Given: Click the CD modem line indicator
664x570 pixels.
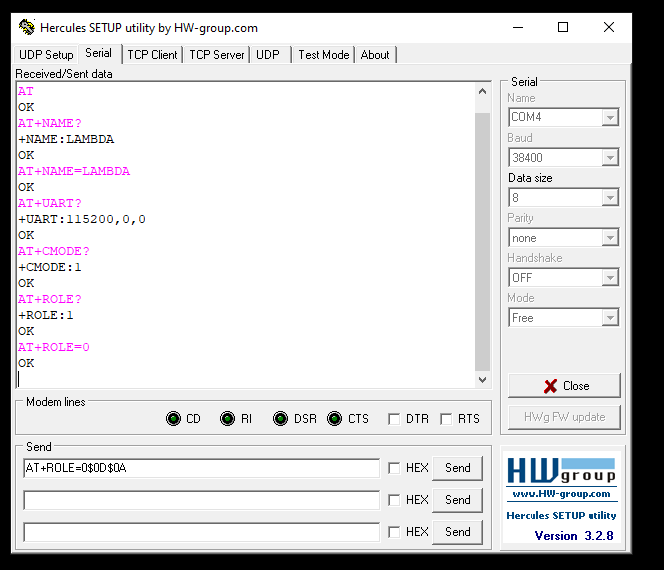Looking at the screenshot, I should click(x=173, y=418).
